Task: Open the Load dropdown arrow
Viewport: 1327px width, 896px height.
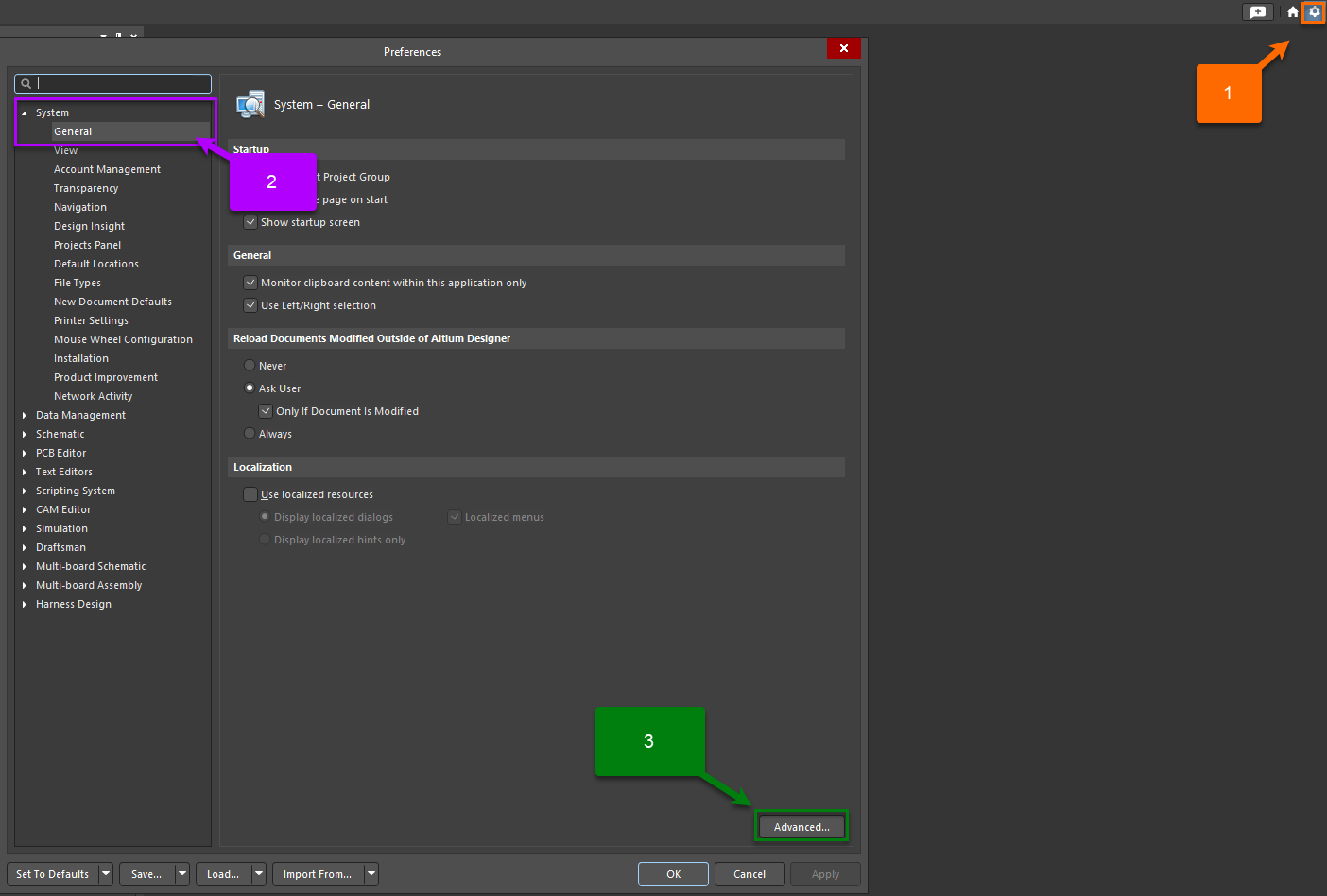Action: (x=259, y=874)
